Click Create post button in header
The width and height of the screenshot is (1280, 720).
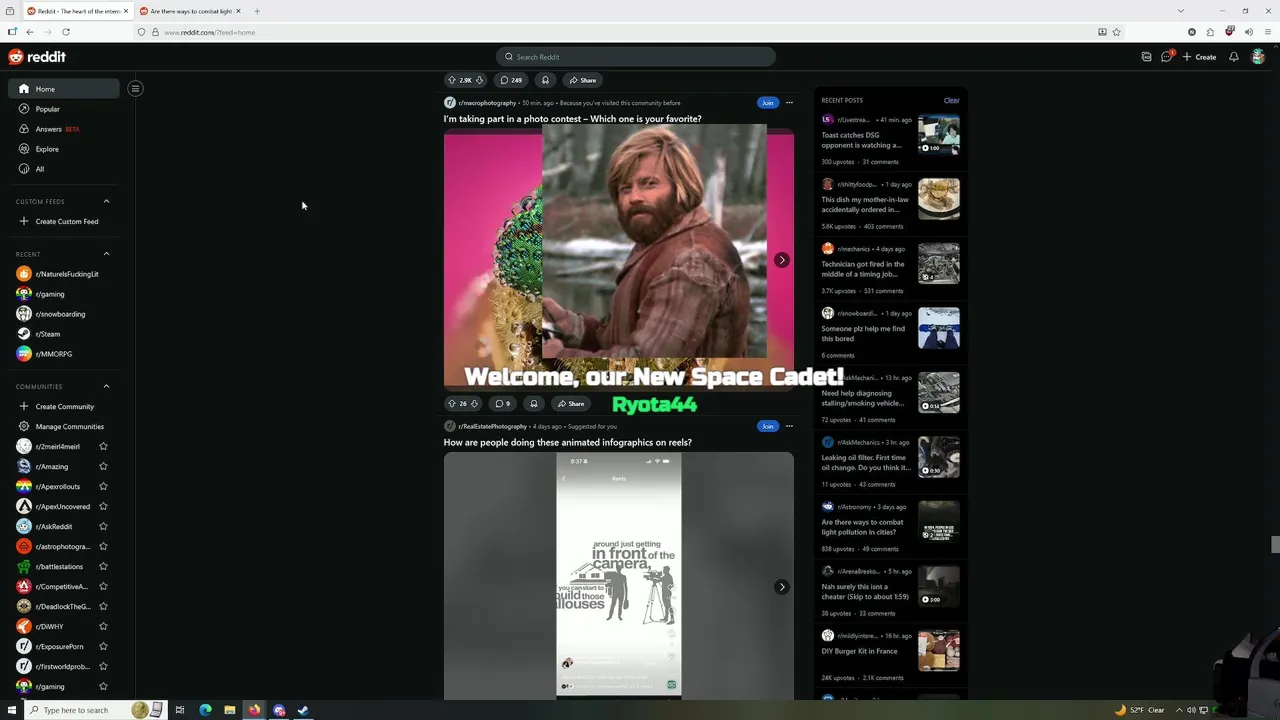(1199, 57)
